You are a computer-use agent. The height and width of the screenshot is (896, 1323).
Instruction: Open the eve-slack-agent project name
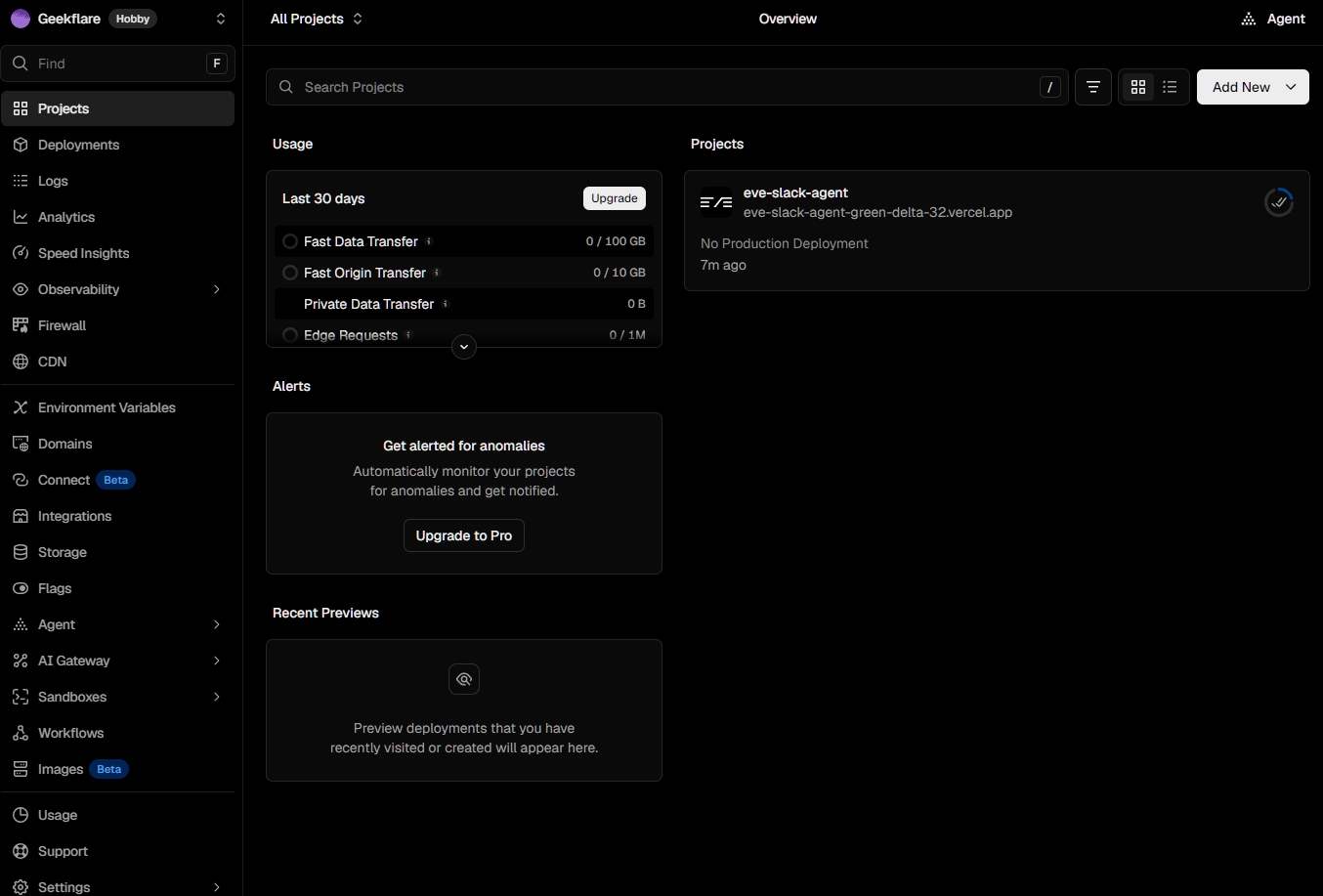click(x=795, y=192)
